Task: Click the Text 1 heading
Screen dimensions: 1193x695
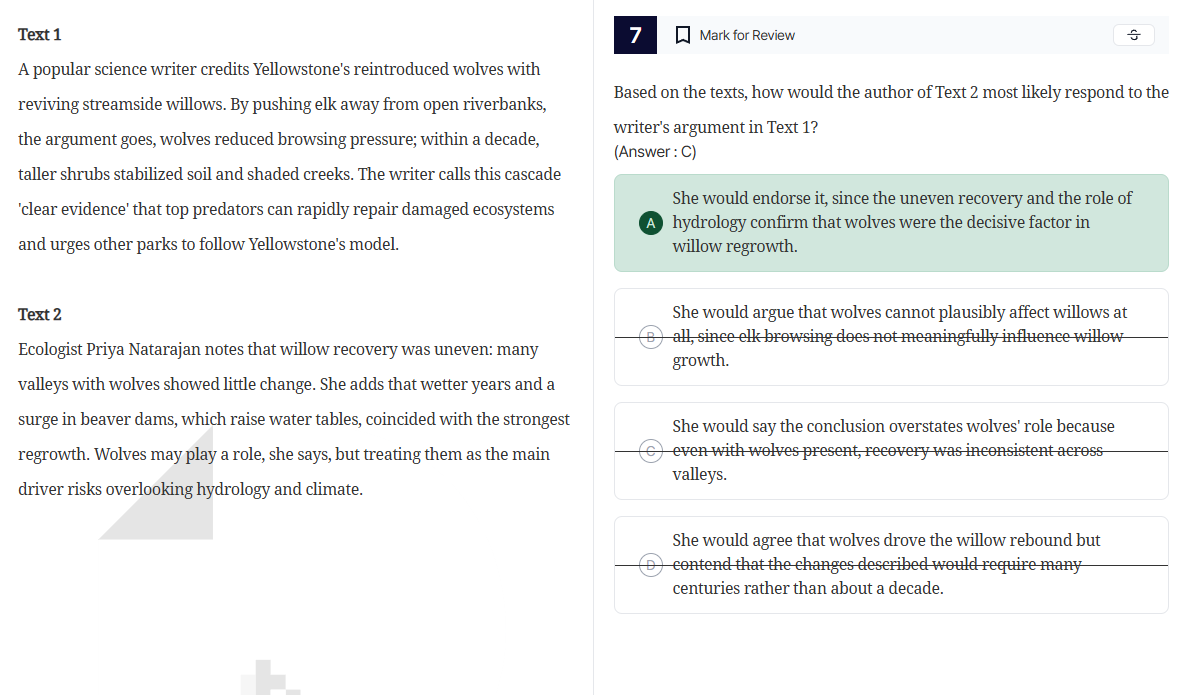Action: 39,33
